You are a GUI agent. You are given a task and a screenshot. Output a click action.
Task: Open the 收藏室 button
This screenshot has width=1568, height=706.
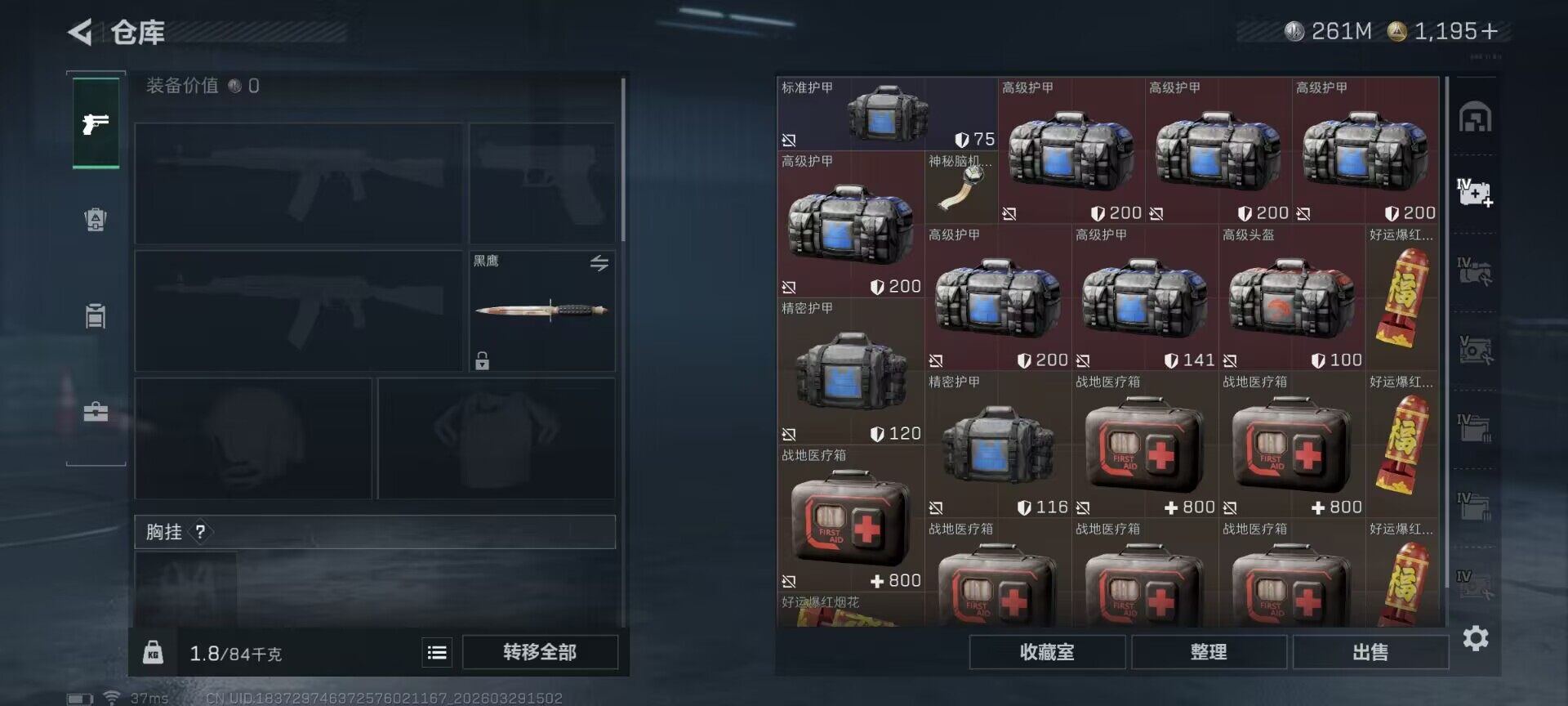1047,652
